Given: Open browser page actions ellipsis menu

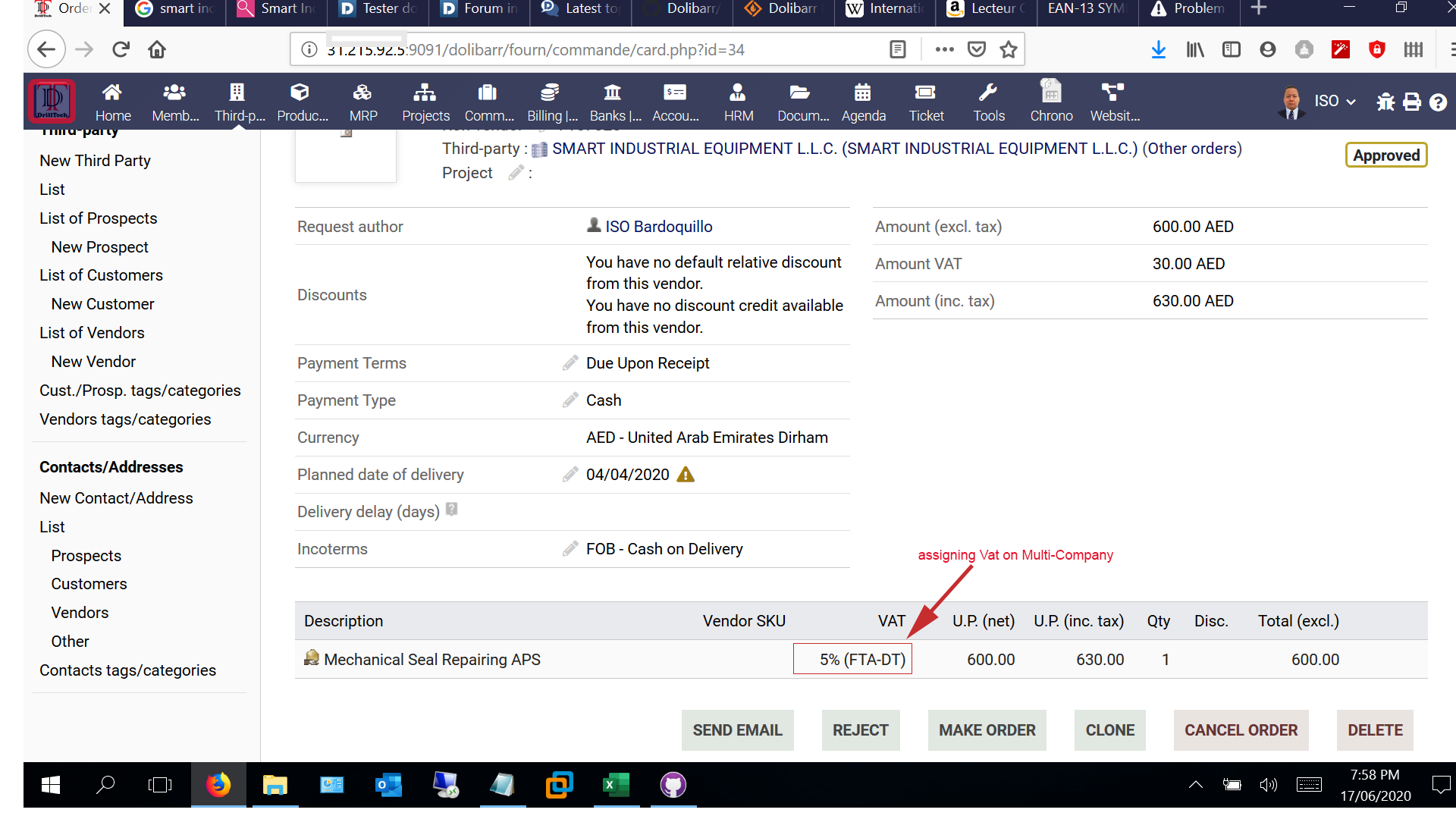Looking at the screenshot, I should pyautogui.click(x=944, y=50).
